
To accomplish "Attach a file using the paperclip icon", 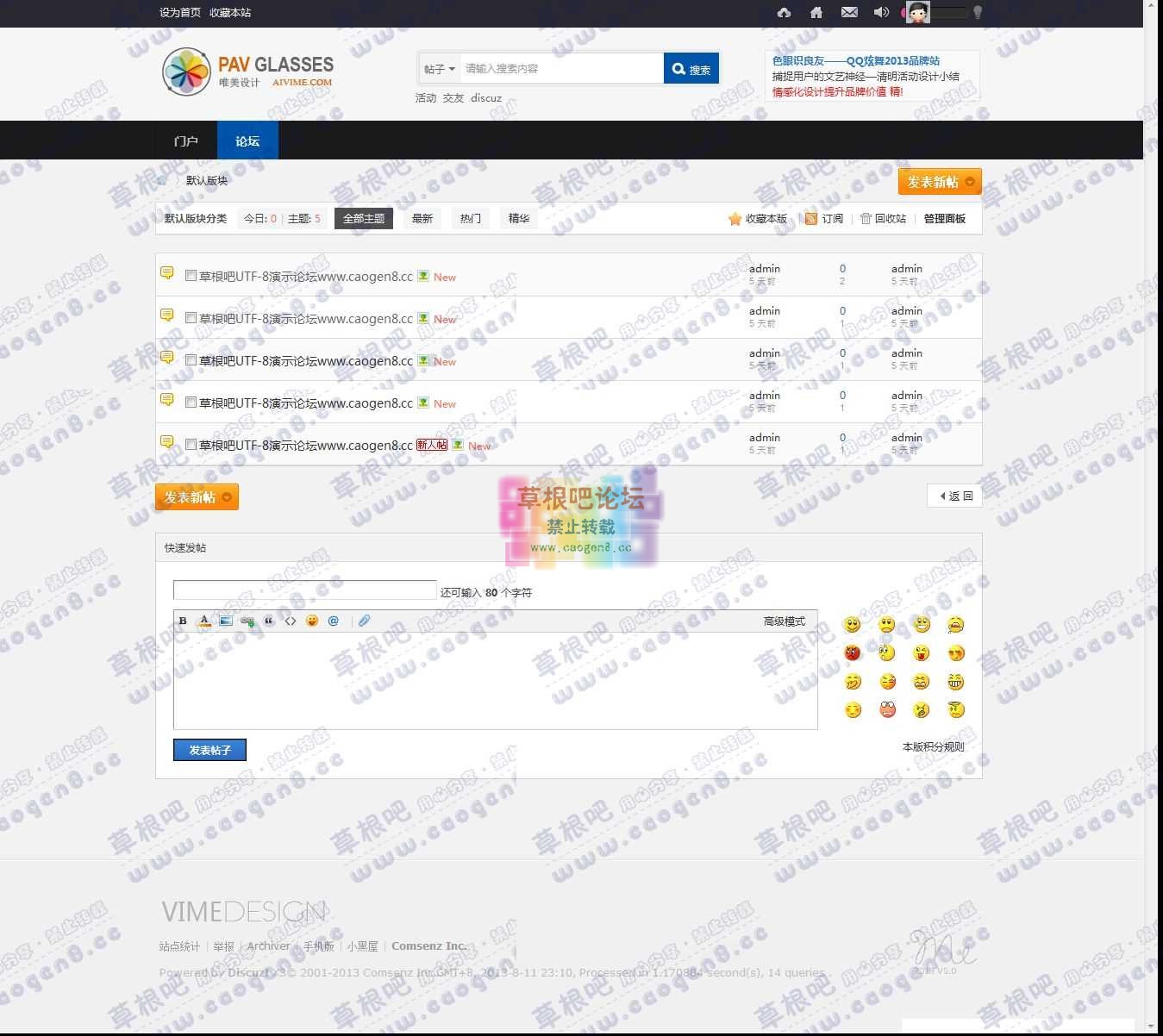I will (365, 621).
